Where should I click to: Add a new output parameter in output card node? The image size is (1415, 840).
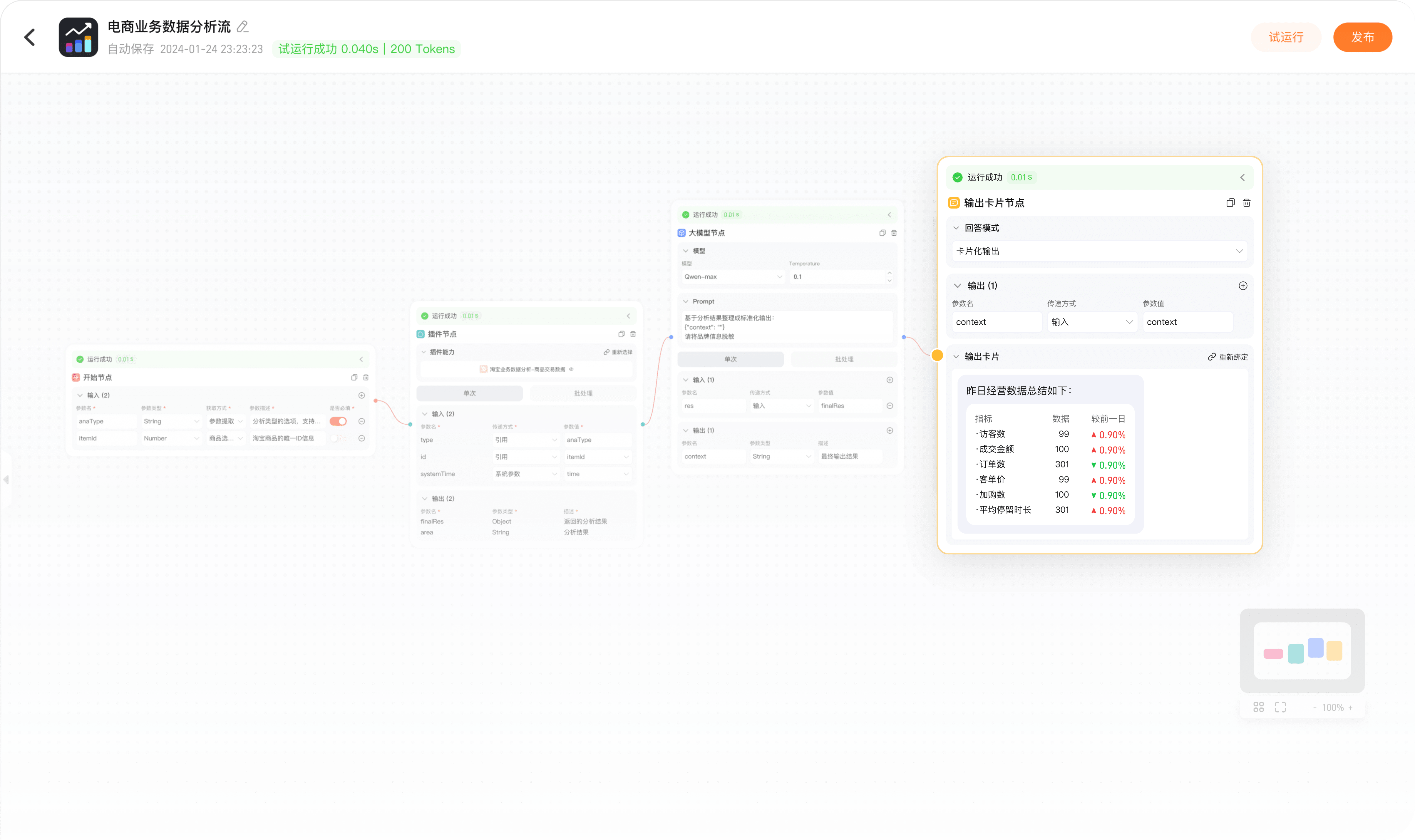[x=1242, y=286]
